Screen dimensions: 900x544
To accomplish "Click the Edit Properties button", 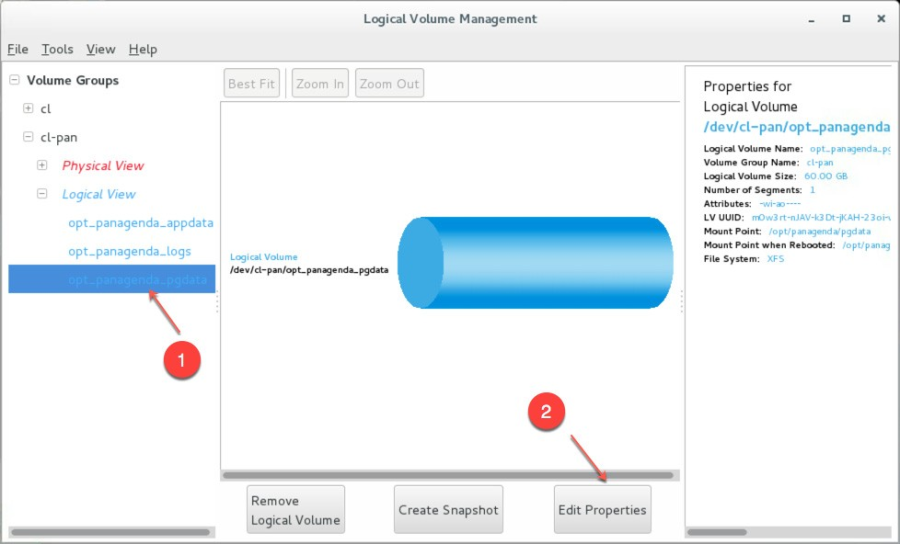I will click(602, 510).
